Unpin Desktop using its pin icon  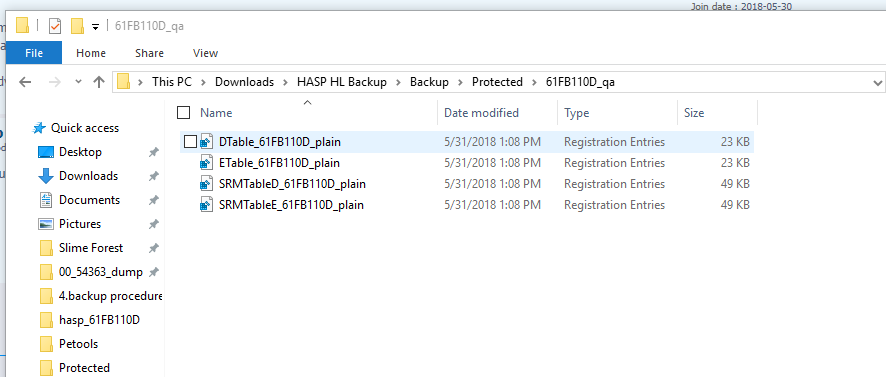coord(153,152)
